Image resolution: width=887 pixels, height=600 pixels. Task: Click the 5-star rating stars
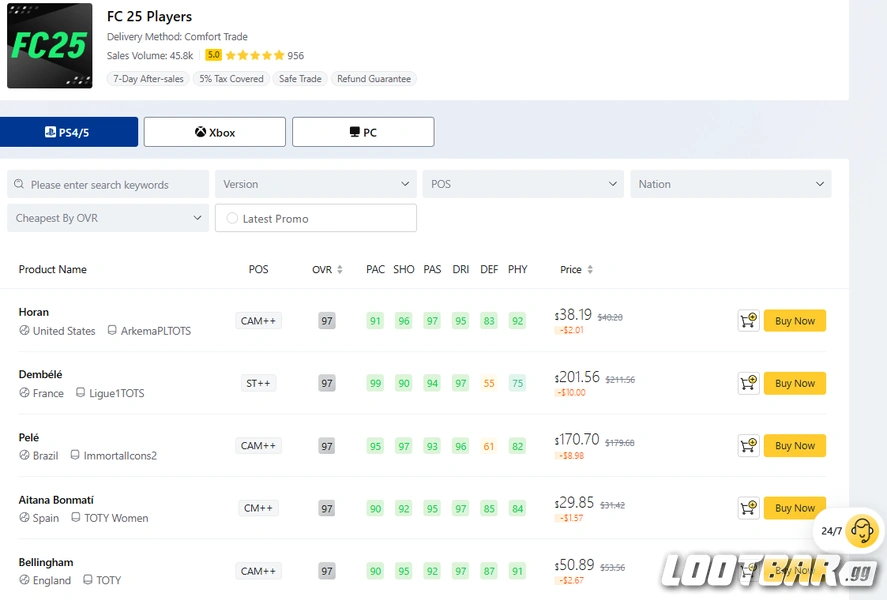click(x=255, y=56)
